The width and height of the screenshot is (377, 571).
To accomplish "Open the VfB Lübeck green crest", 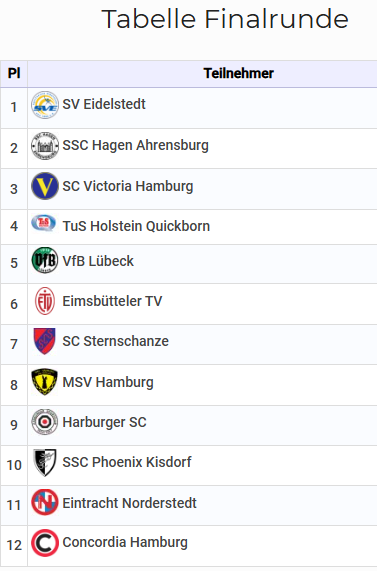I will pyautogui.click(x=45, y=260).
